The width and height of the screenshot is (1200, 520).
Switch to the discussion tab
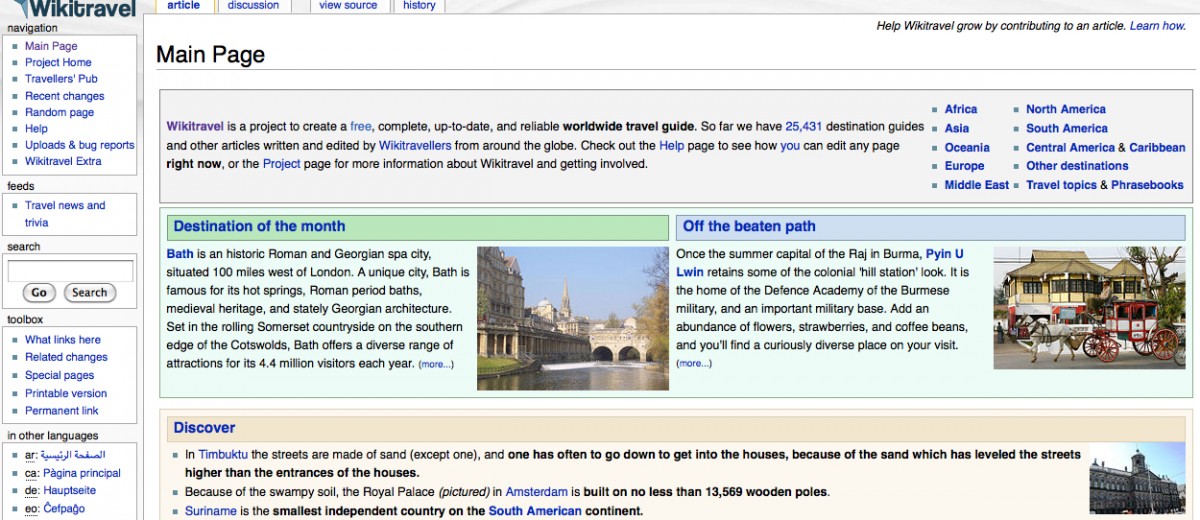coord(253,6)
